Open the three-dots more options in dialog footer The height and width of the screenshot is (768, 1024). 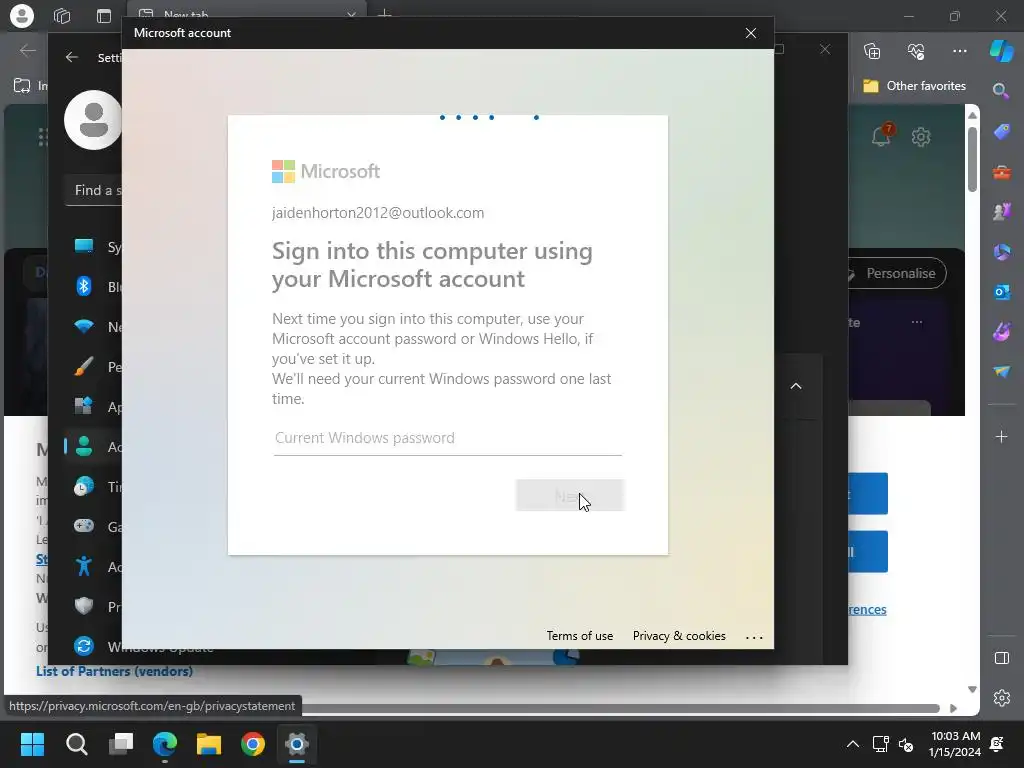click(754, 637)
